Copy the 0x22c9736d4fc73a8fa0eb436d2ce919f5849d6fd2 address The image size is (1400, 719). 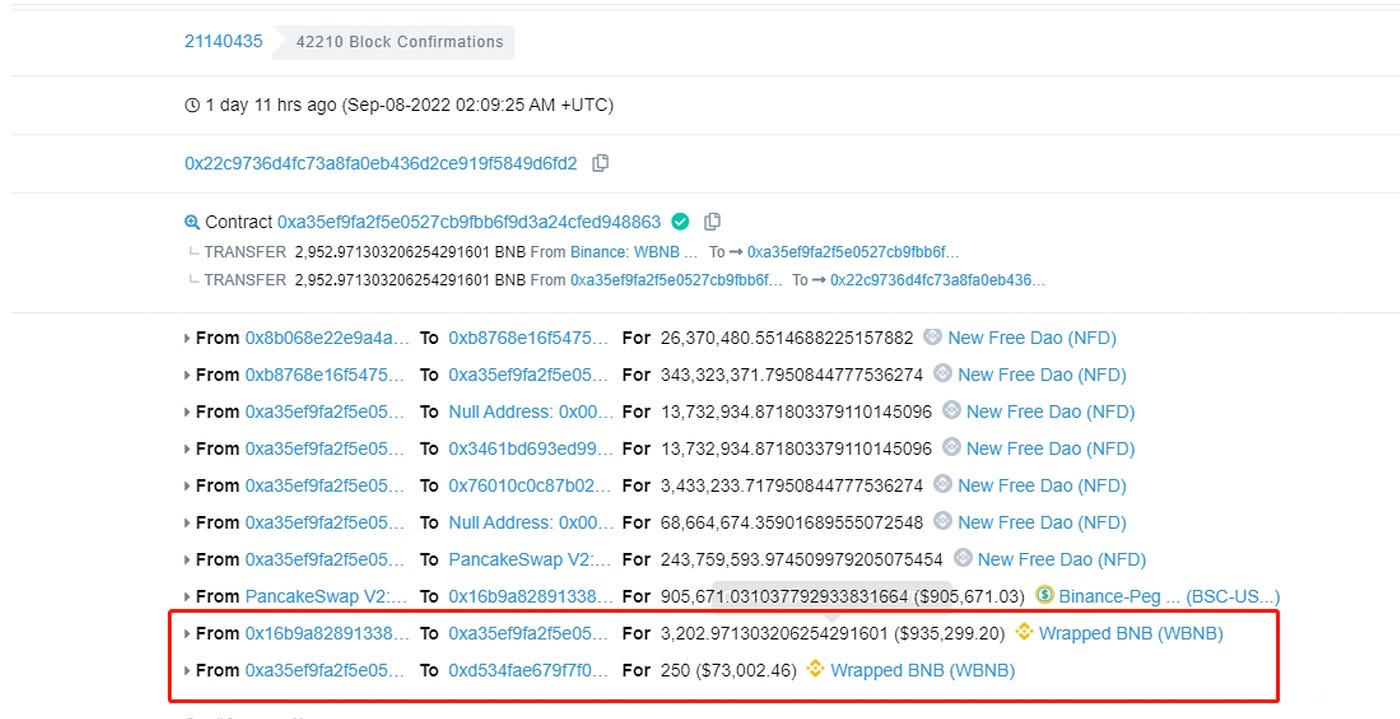[x=600, y=163]
